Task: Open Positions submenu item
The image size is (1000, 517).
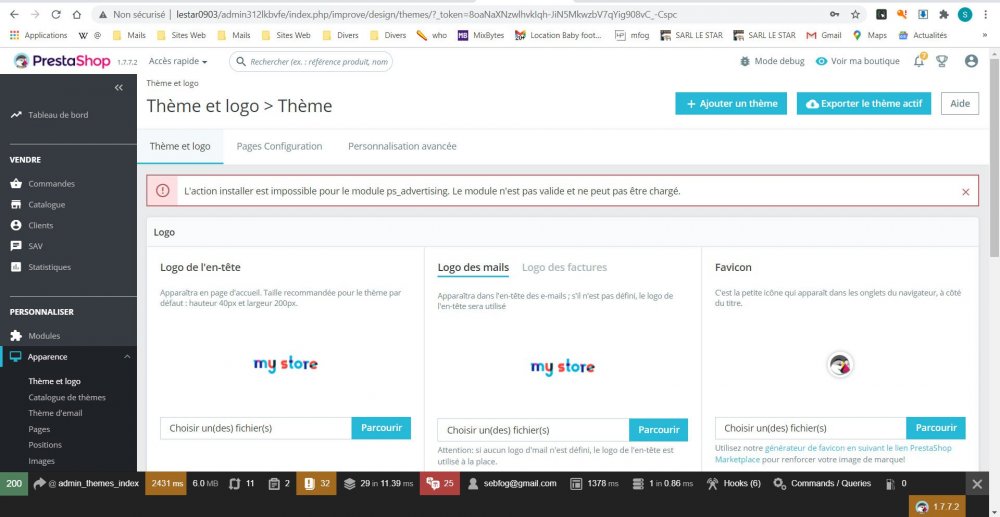Action: (45, 445)
